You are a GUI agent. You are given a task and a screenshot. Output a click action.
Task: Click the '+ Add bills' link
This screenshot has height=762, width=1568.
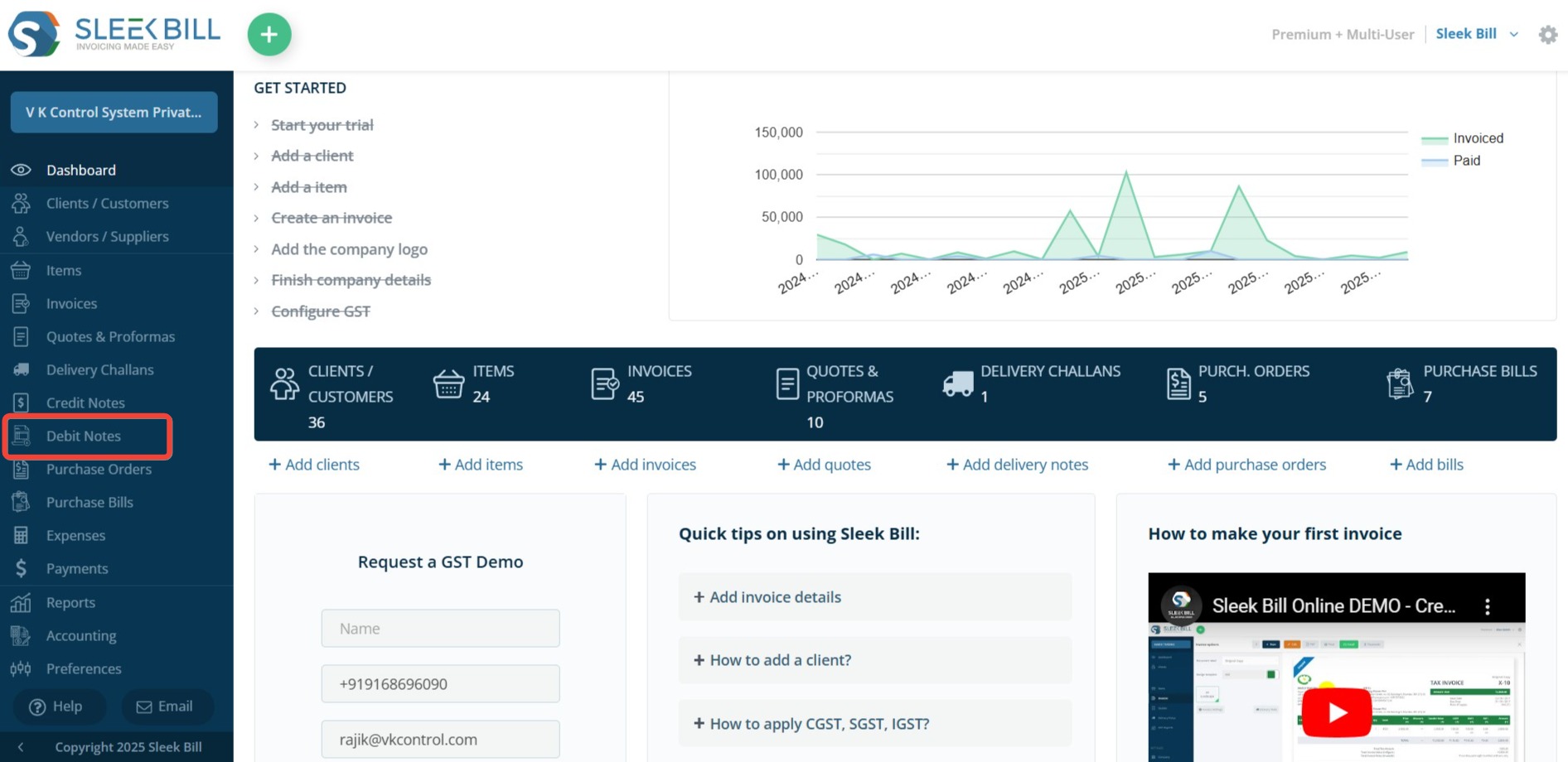(1426, 465)
